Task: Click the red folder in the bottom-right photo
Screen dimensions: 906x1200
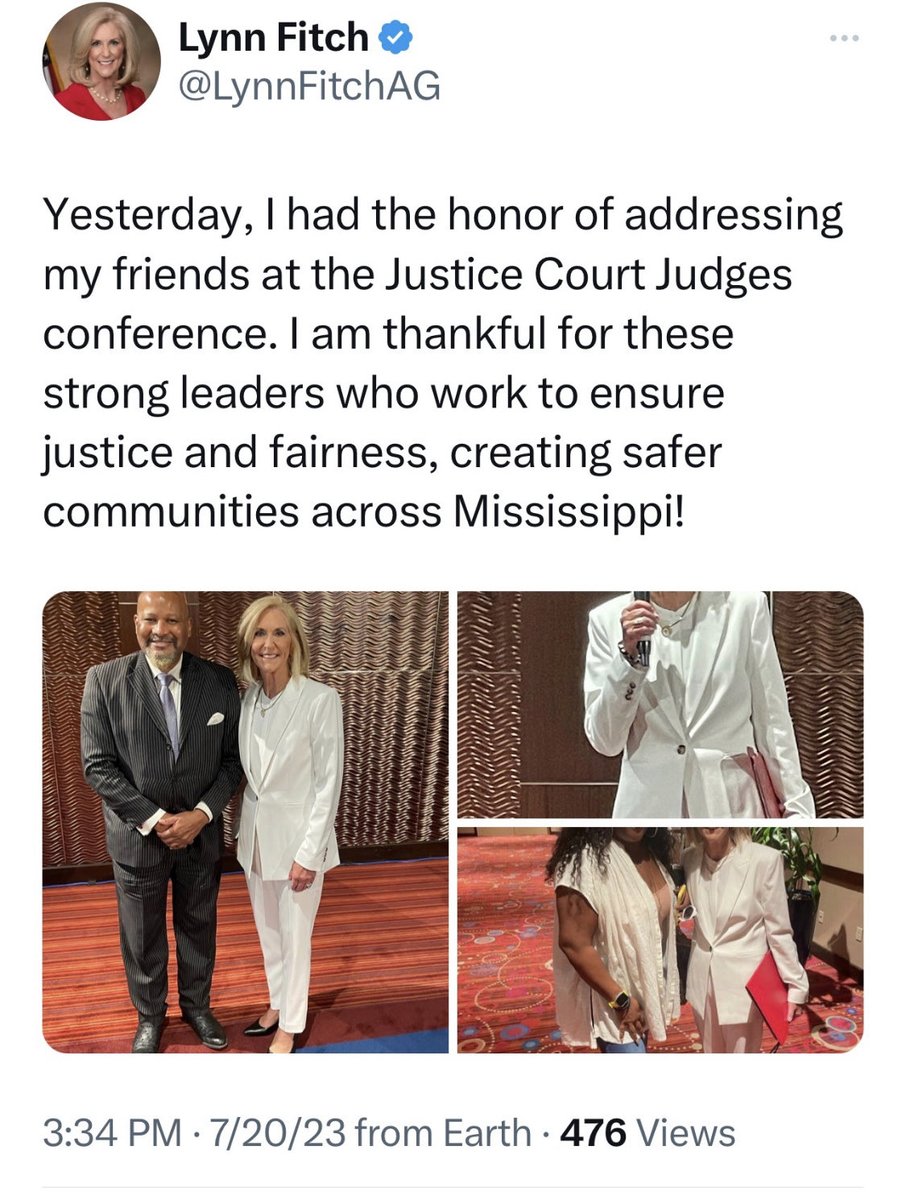Action: (x=769, y=995)
